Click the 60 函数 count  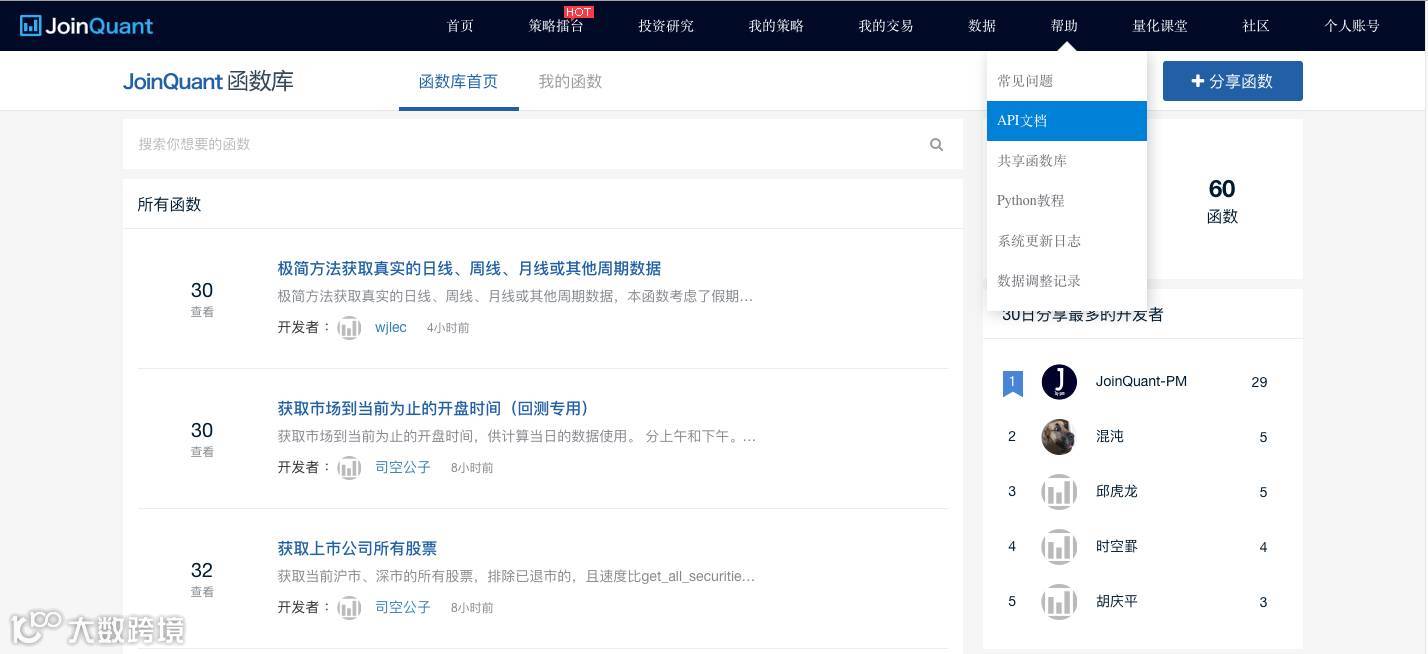1222,201
